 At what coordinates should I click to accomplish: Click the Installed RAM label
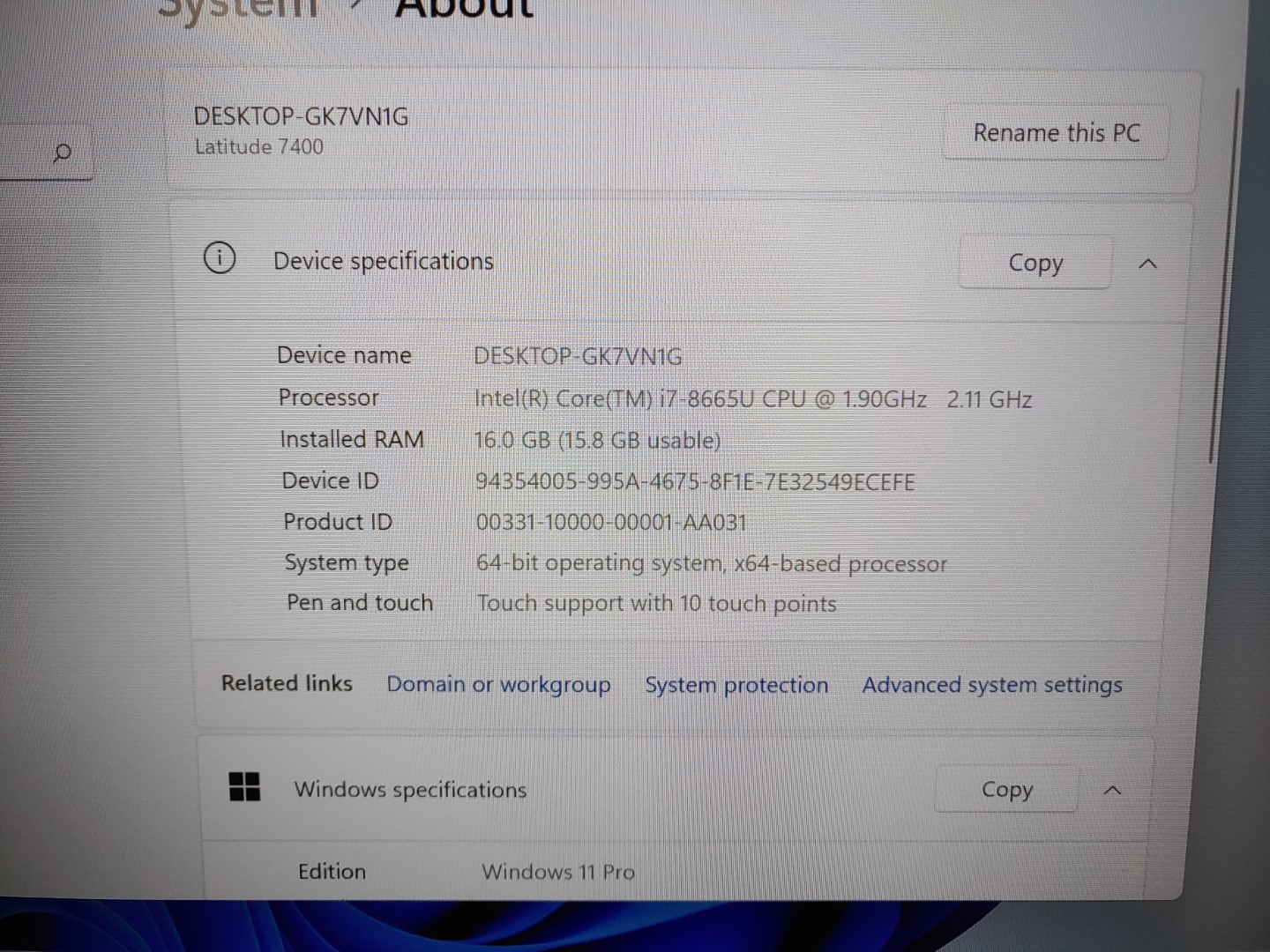[x=352, y=439]
